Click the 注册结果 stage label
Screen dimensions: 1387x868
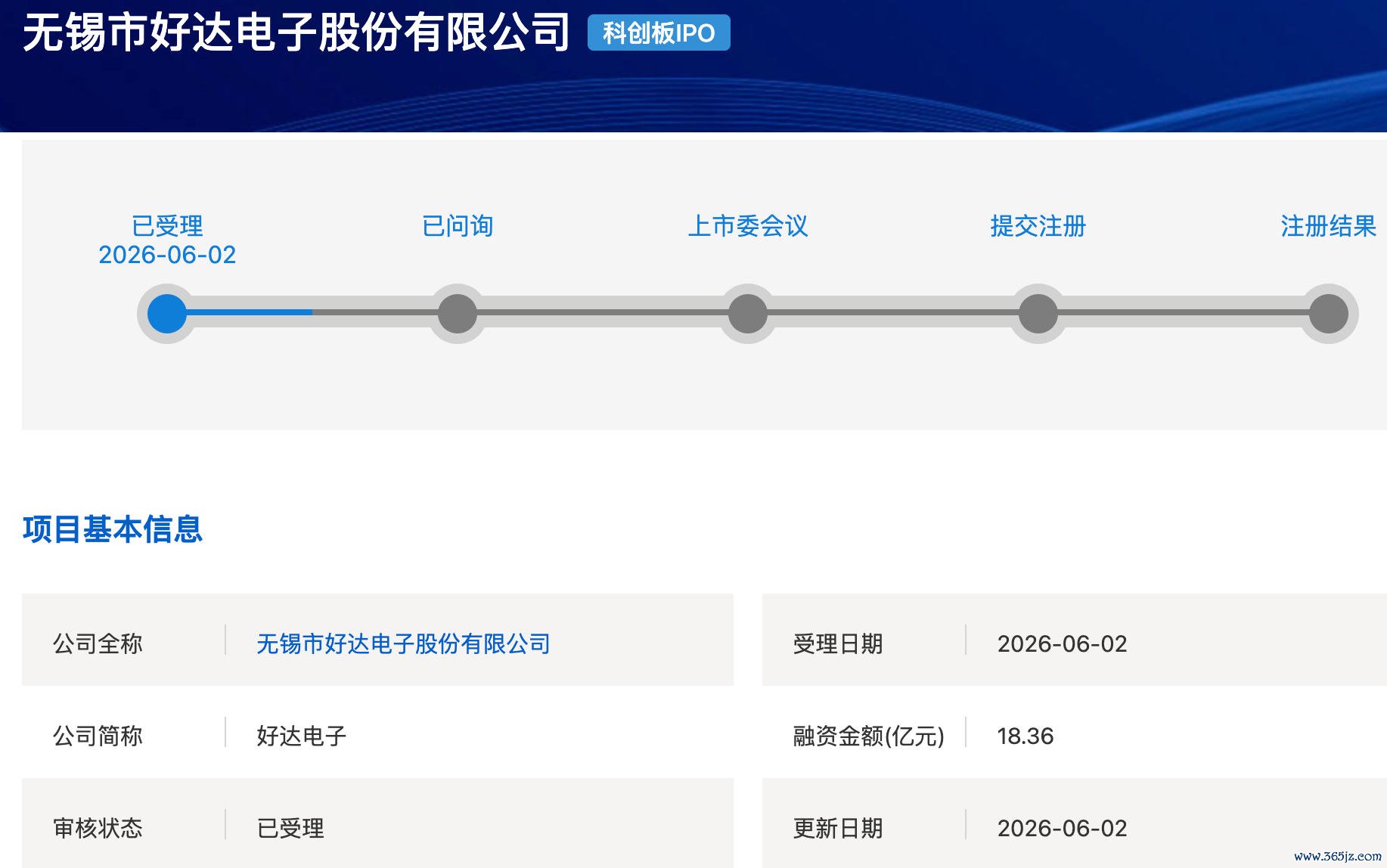(1329, 226)
